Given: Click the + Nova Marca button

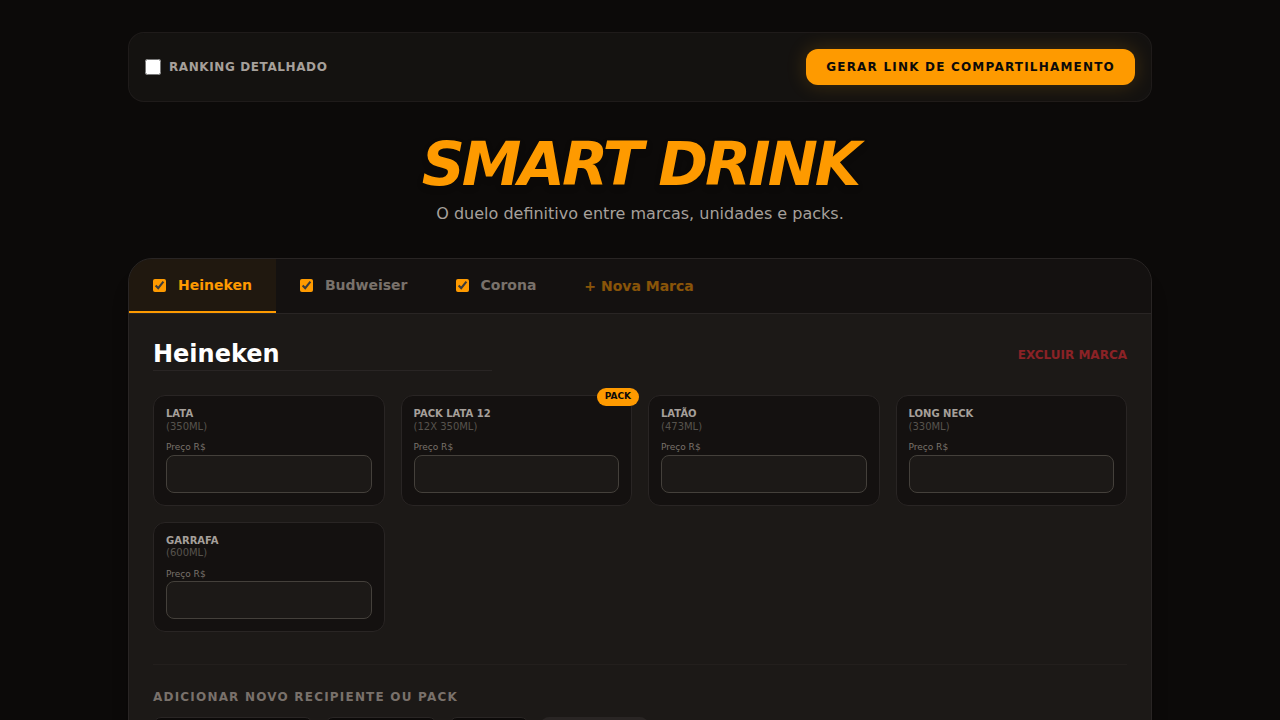Looking at the screenshot, I should [x=639, y=286].
